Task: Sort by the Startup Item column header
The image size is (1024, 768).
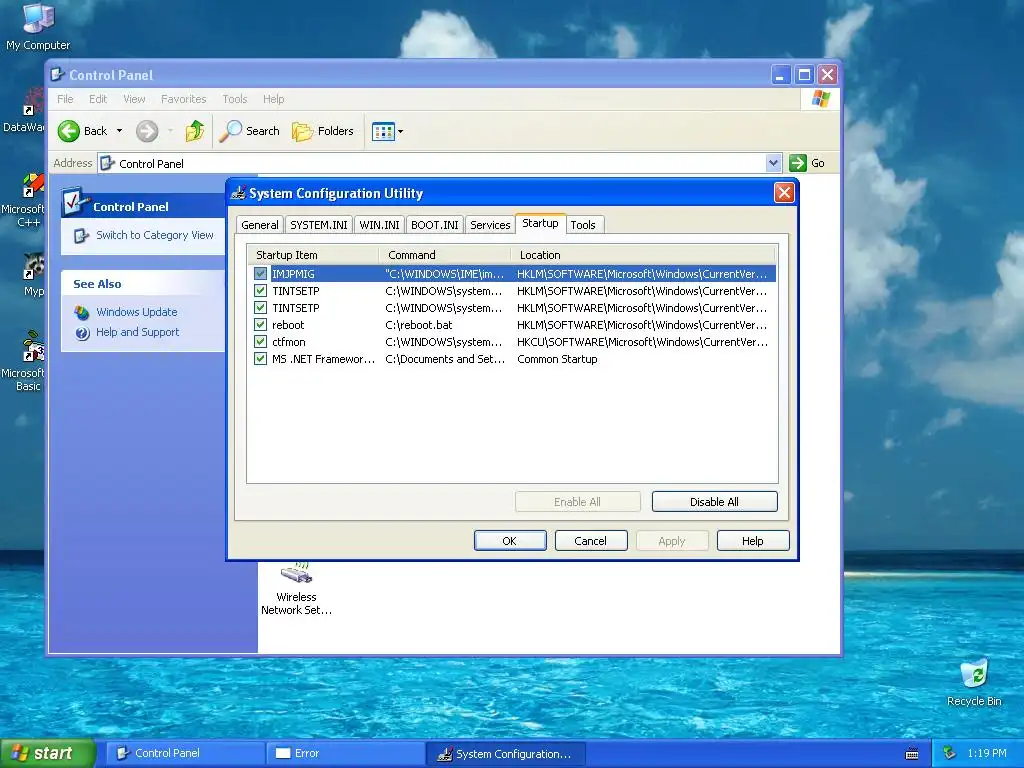Action: pyautogui.click(x=313, y=255)
